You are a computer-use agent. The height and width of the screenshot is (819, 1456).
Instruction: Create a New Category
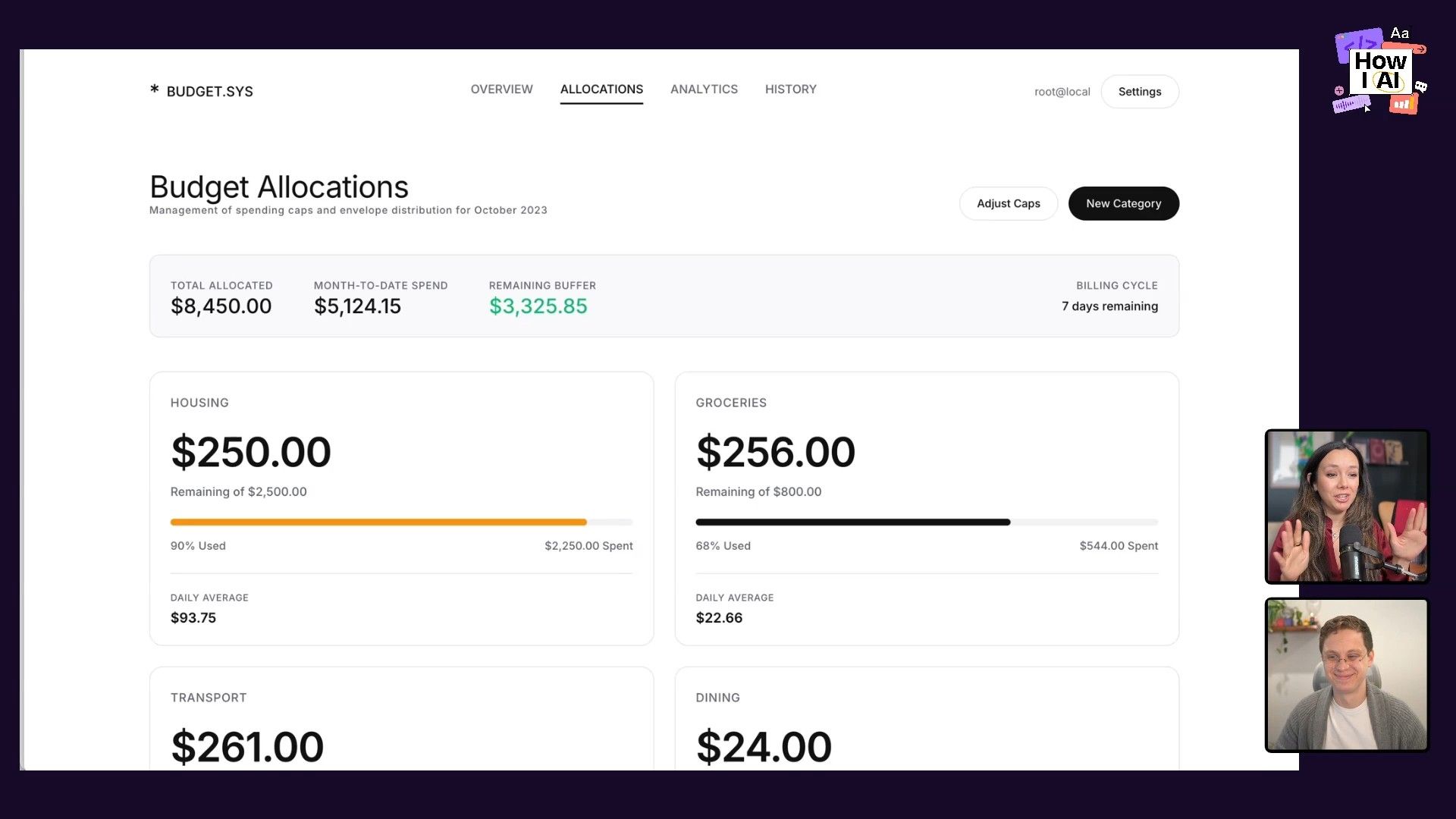tap(1123, 203)
